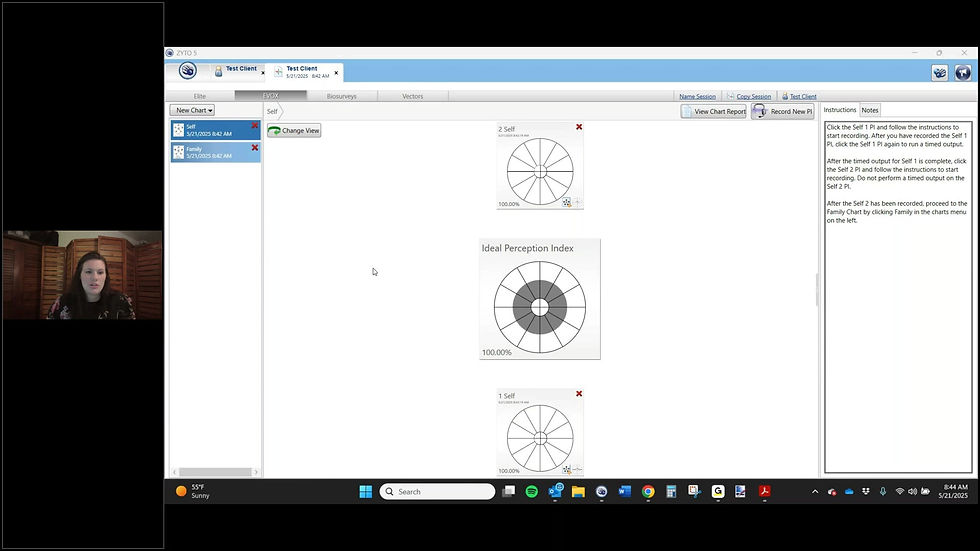Click the hand cradle icon at top right
The width and height of the screenshot is (980, 551).
tap(939, 72)
